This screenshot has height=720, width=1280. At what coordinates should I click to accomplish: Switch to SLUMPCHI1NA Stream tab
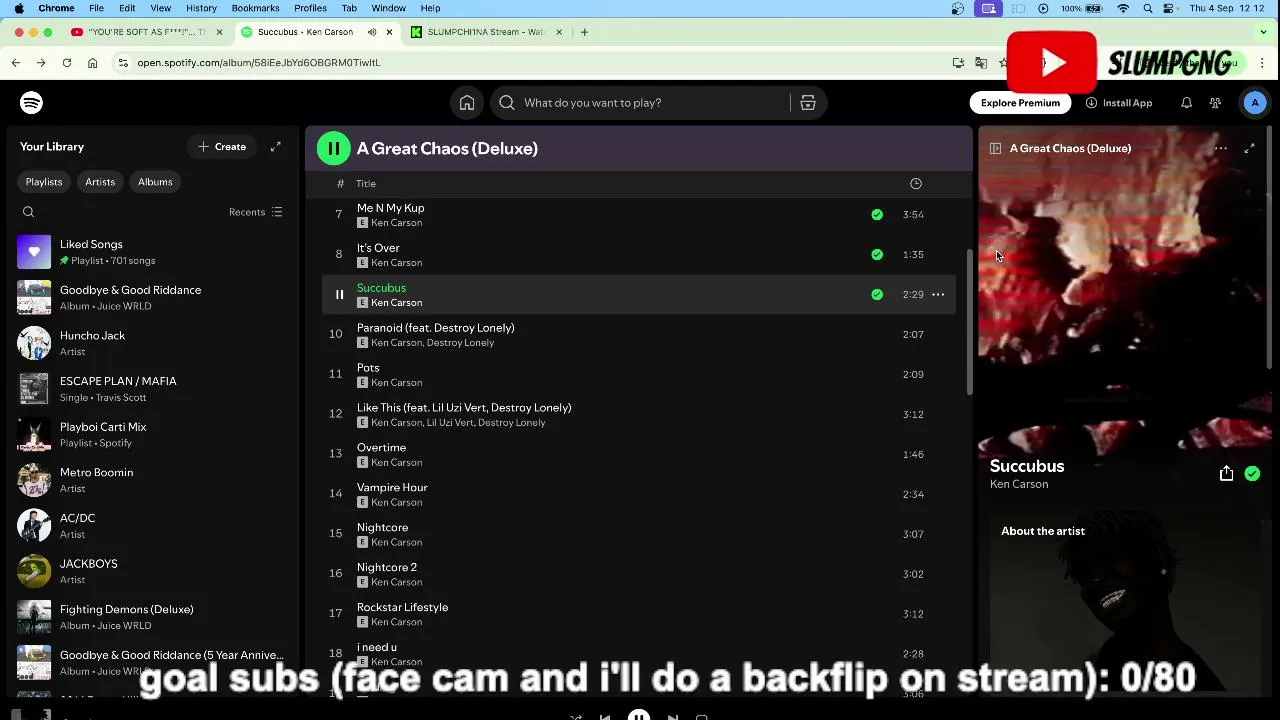[x=485, y=32]
